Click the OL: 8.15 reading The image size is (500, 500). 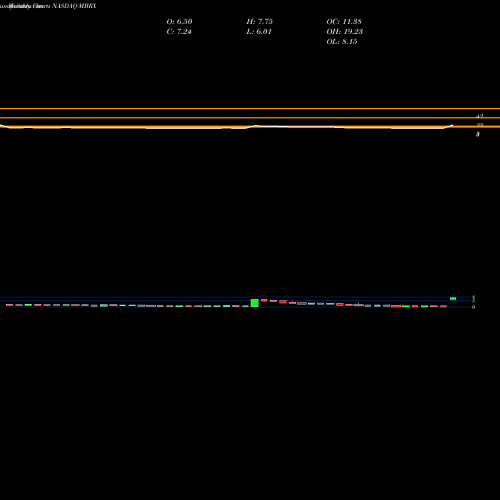342,41
